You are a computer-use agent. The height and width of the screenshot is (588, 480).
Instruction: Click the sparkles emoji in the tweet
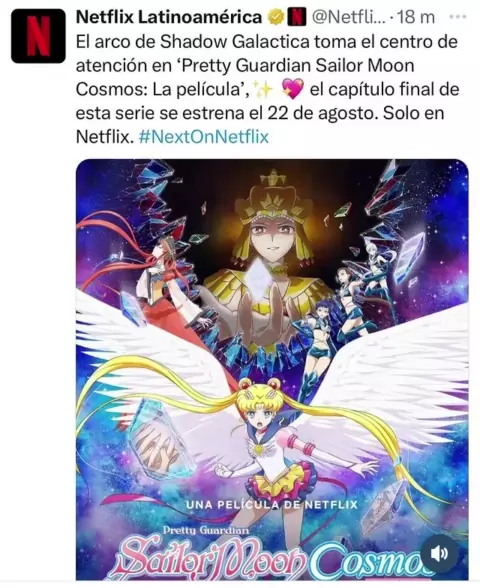265,90
